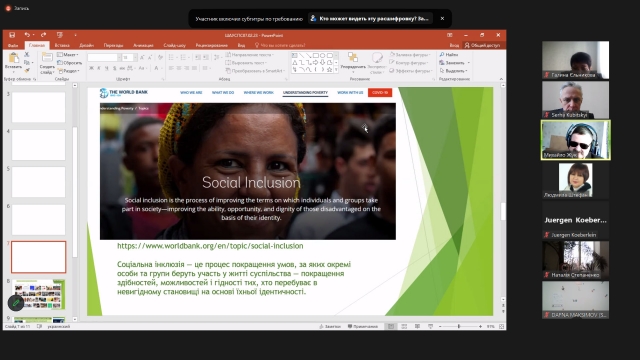Pick the oval shape from shapes gallery
Image resolution: width=640 pixels, height=360 pixels.
(322, 56)
